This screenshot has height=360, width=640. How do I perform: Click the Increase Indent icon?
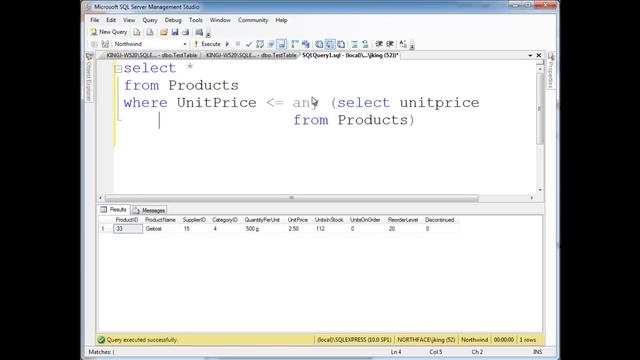pyautogui.click(x=390, y=44)
